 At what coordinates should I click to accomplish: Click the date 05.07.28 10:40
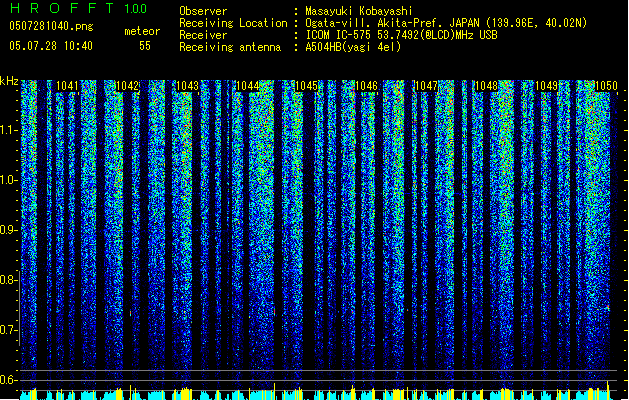51,45
